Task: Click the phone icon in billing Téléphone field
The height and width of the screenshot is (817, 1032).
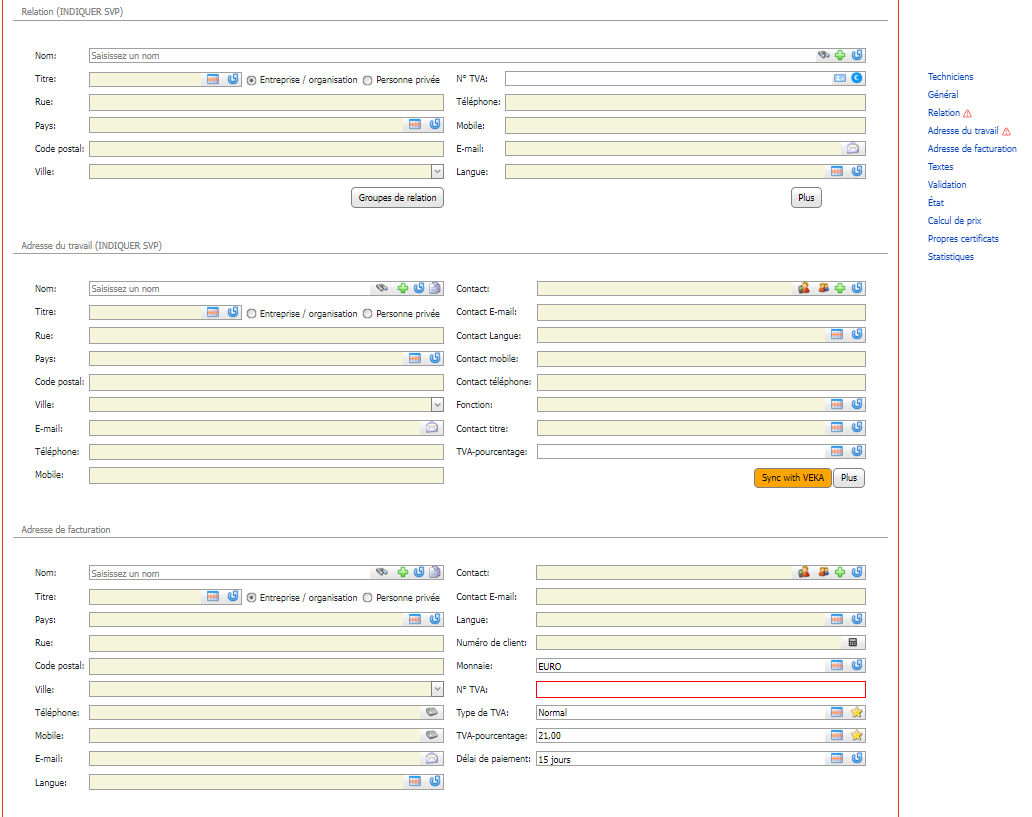Action: click(x=432, y=712)
